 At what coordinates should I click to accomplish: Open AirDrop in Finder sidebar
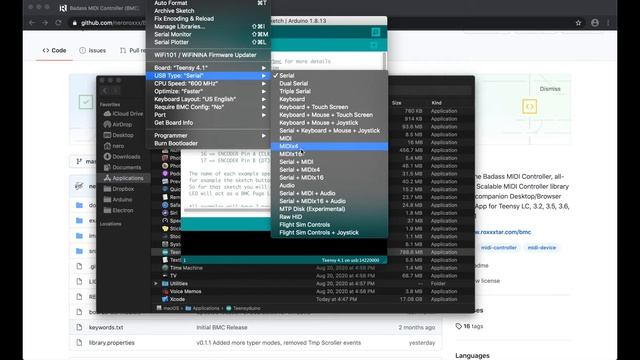[118, 124]
